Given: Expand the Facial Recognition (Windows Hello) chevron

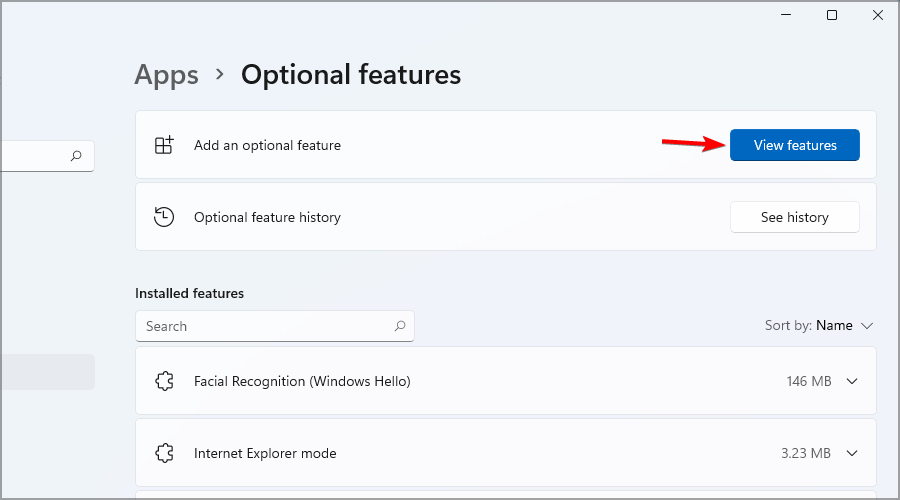Looking at the screenshot, I should 852,381.
